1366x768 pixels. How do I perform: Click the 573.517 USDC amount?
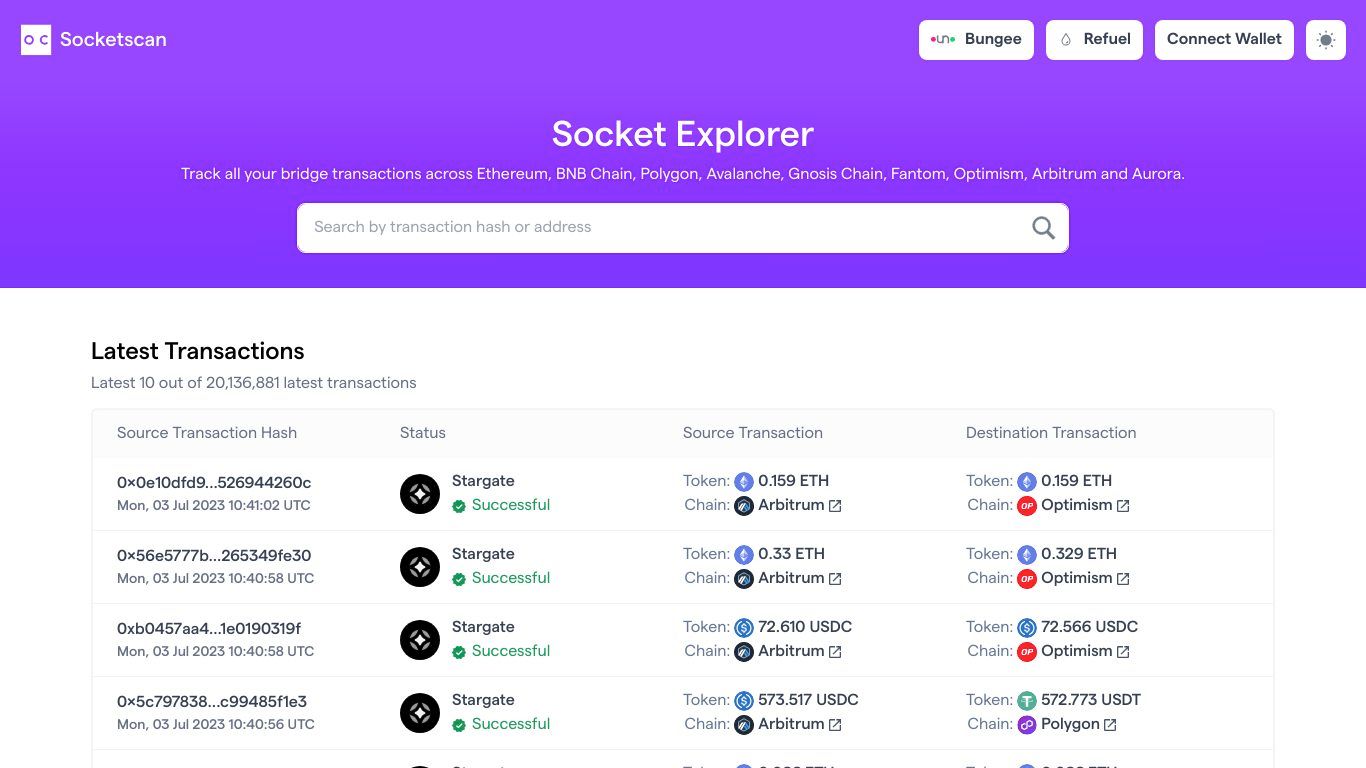pos(808,700)
